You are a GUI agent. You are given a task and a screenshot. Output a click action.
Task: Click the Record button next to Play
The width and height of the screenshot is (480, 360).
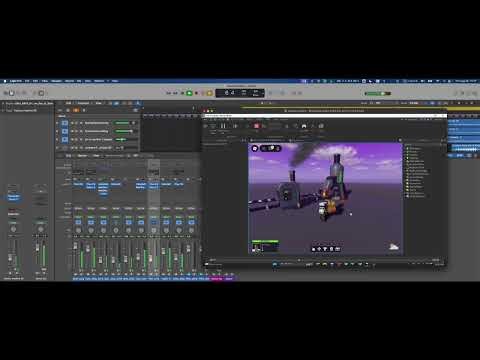coord(196,93)
